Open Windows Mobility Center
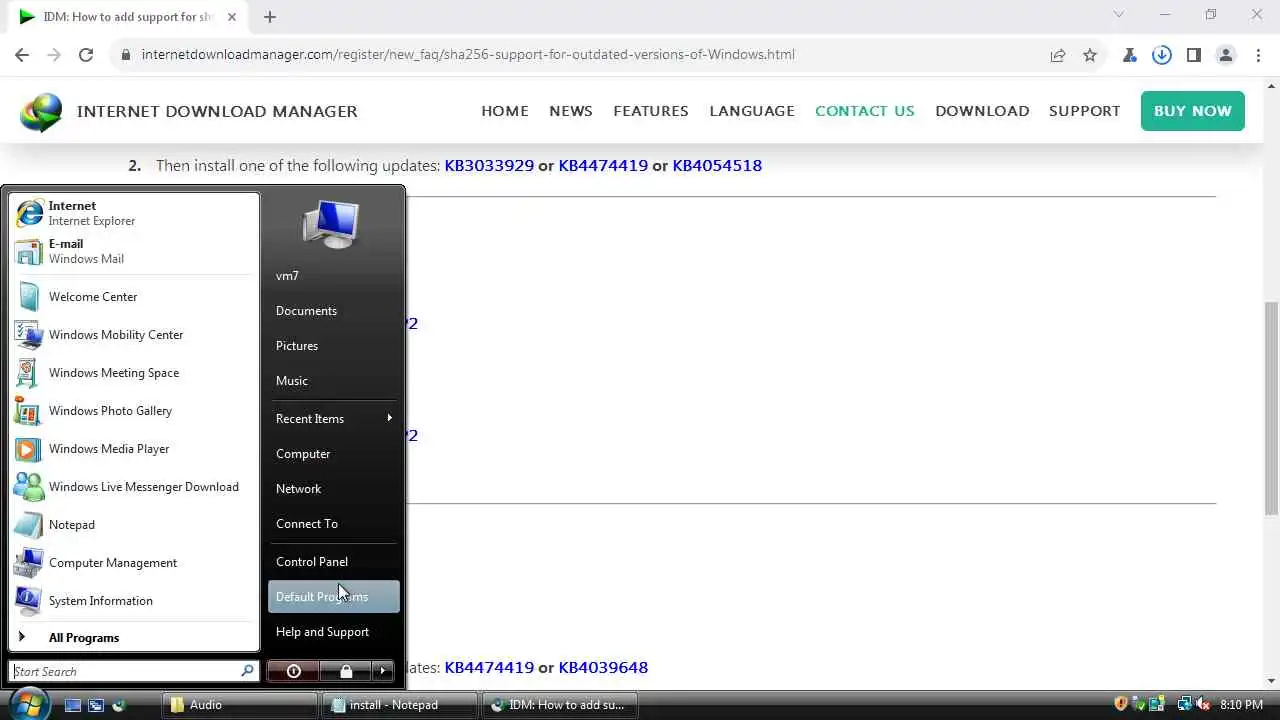1280x720 pixels. pyautogui.click(x=133, y=335)
